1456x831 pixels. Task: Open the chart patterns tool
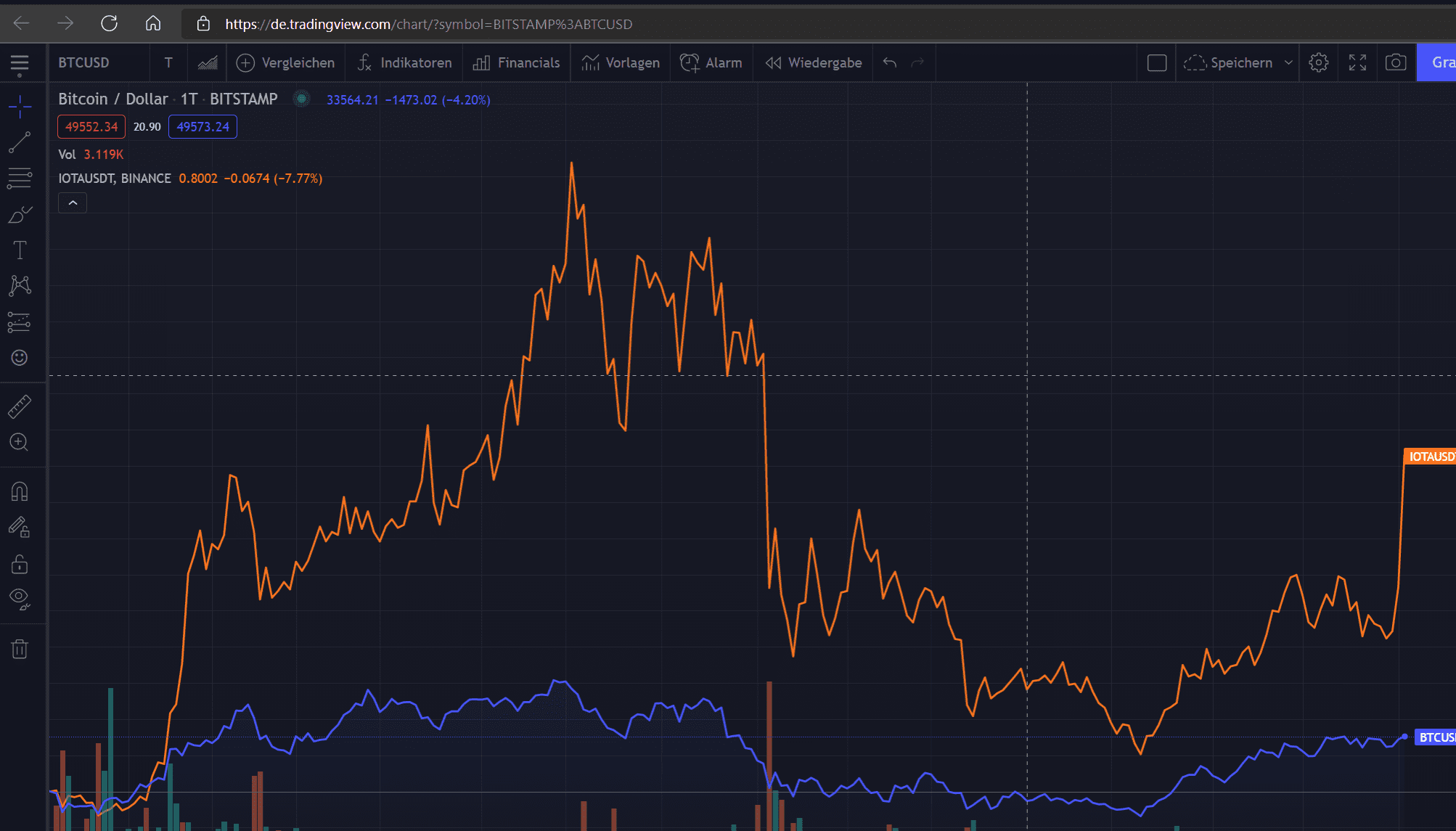click(x=20, y=285)
